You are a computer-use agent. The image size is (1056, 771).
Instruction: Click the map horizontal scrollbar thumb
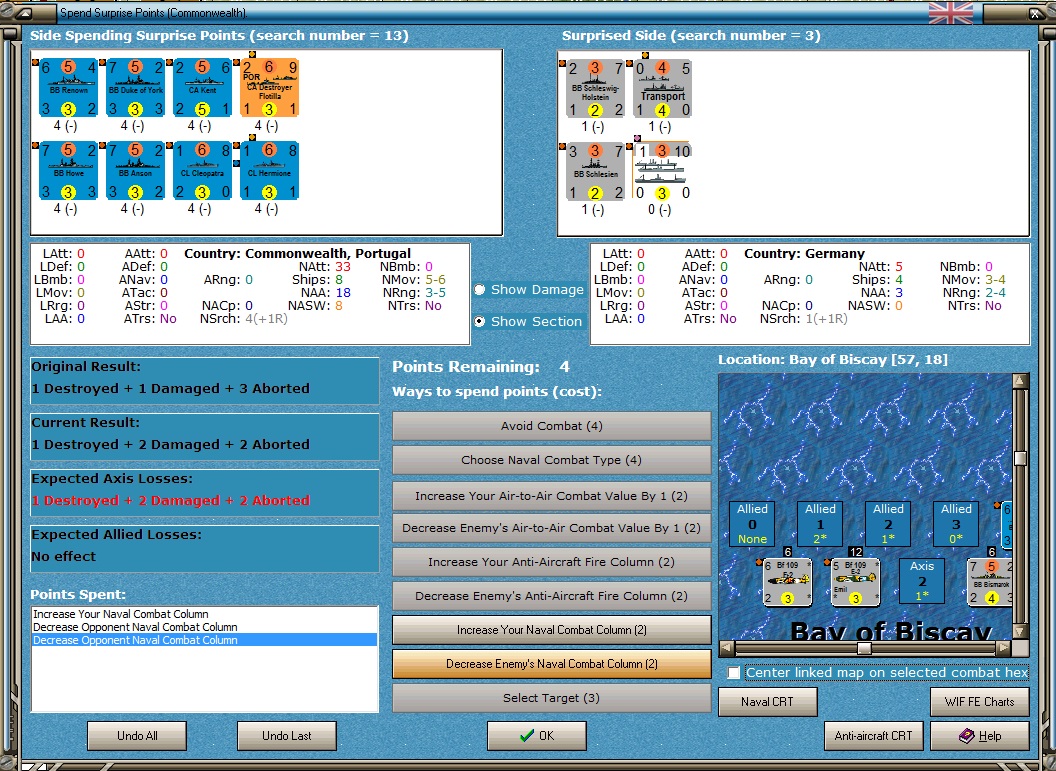864,648
